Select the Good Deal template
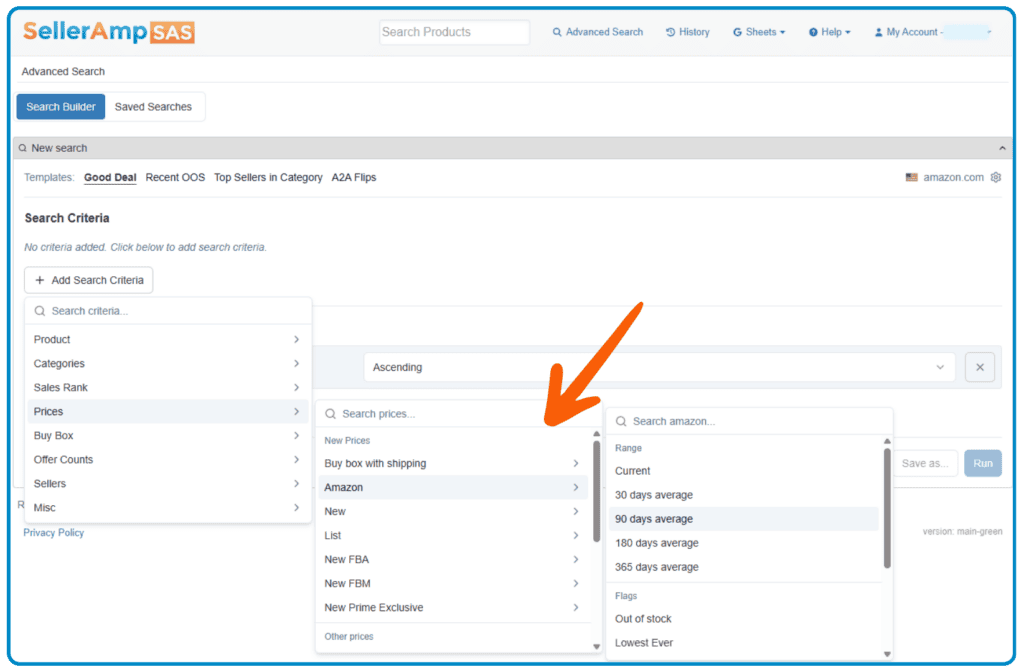The image size is (1024, 672). (110, 178)
